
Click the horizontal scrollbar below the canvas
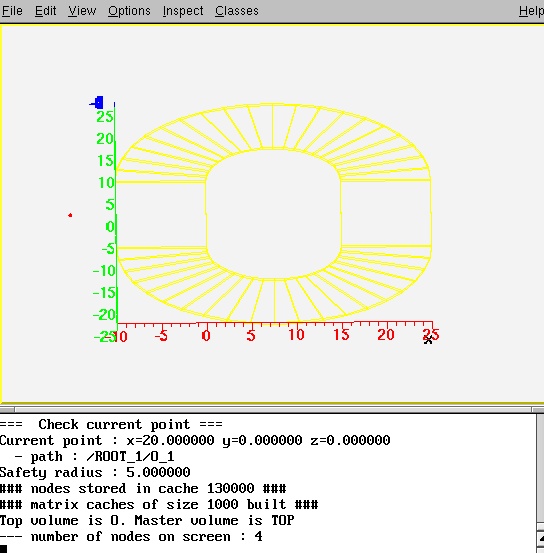tap(272, 409)
